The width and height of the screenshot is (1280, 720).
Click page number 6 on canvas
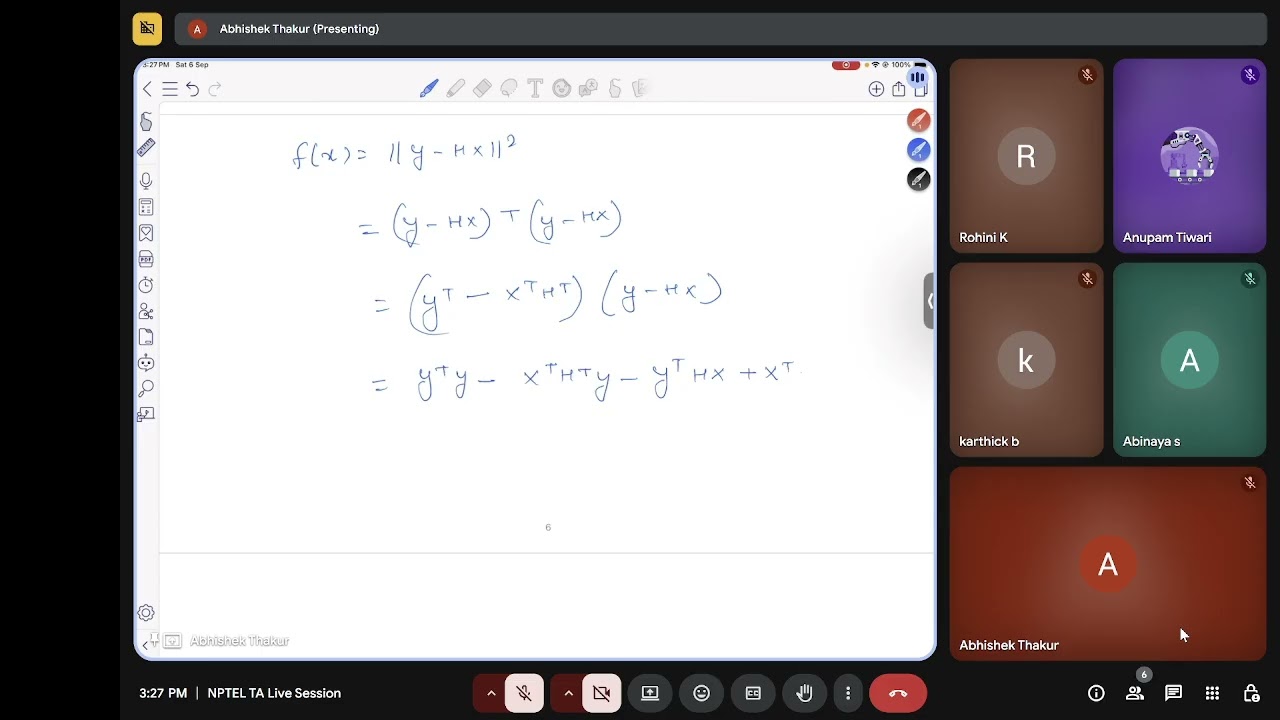548,527
